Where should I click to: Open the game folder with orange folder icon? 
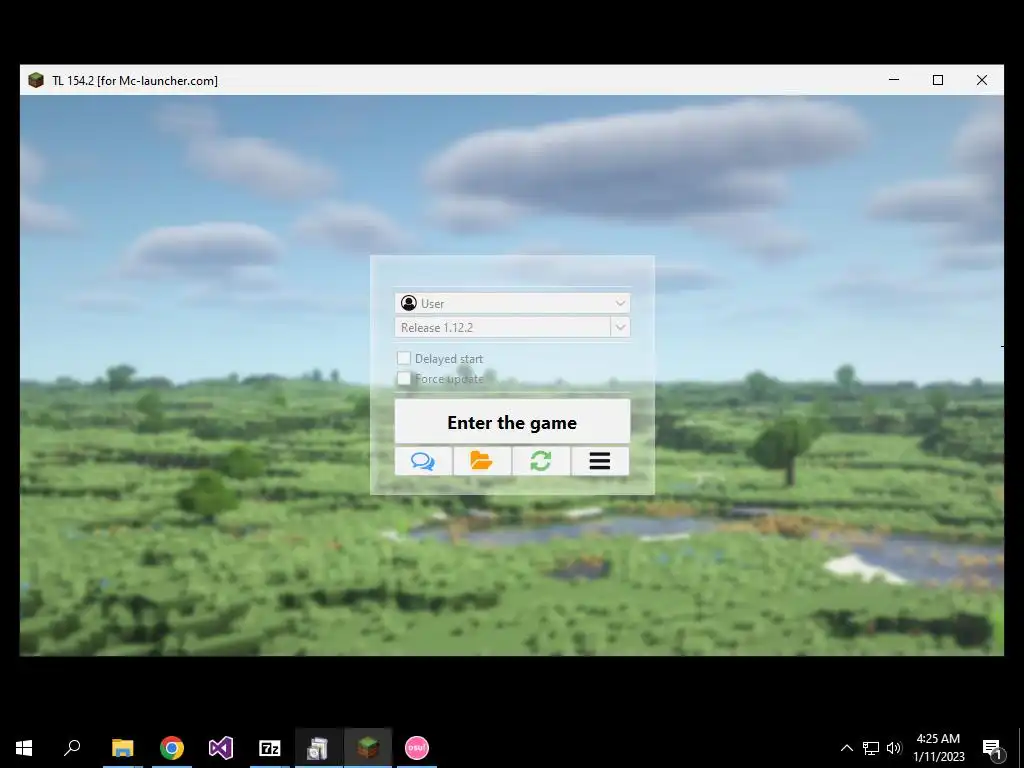482,461
